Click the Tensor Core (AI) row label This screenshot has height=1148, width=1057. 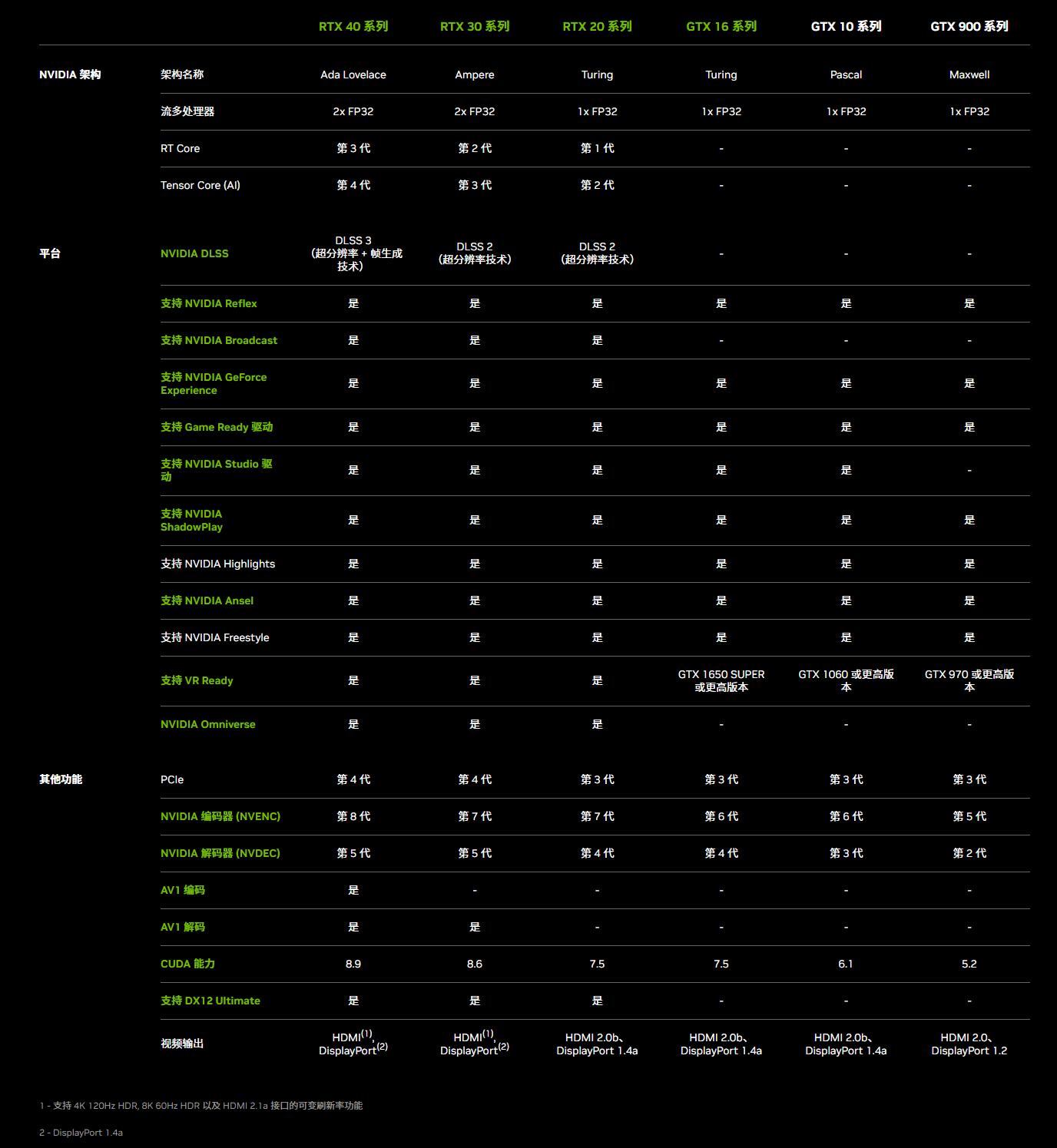[200, 185]
